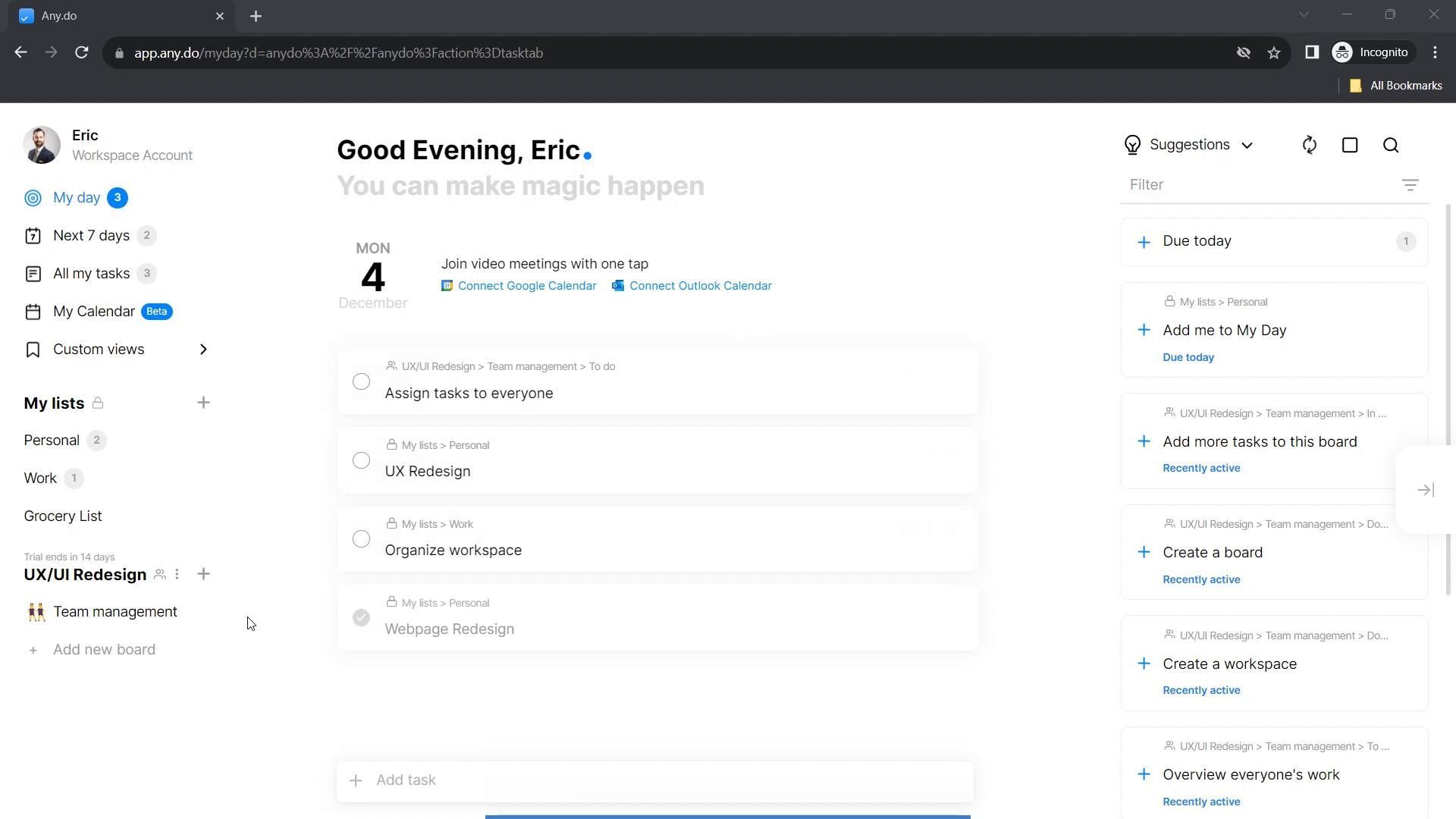Viewport: 1456px width, 819px height.
Task: Open 'Next 7 days' view
Action: tap(91, 236)
